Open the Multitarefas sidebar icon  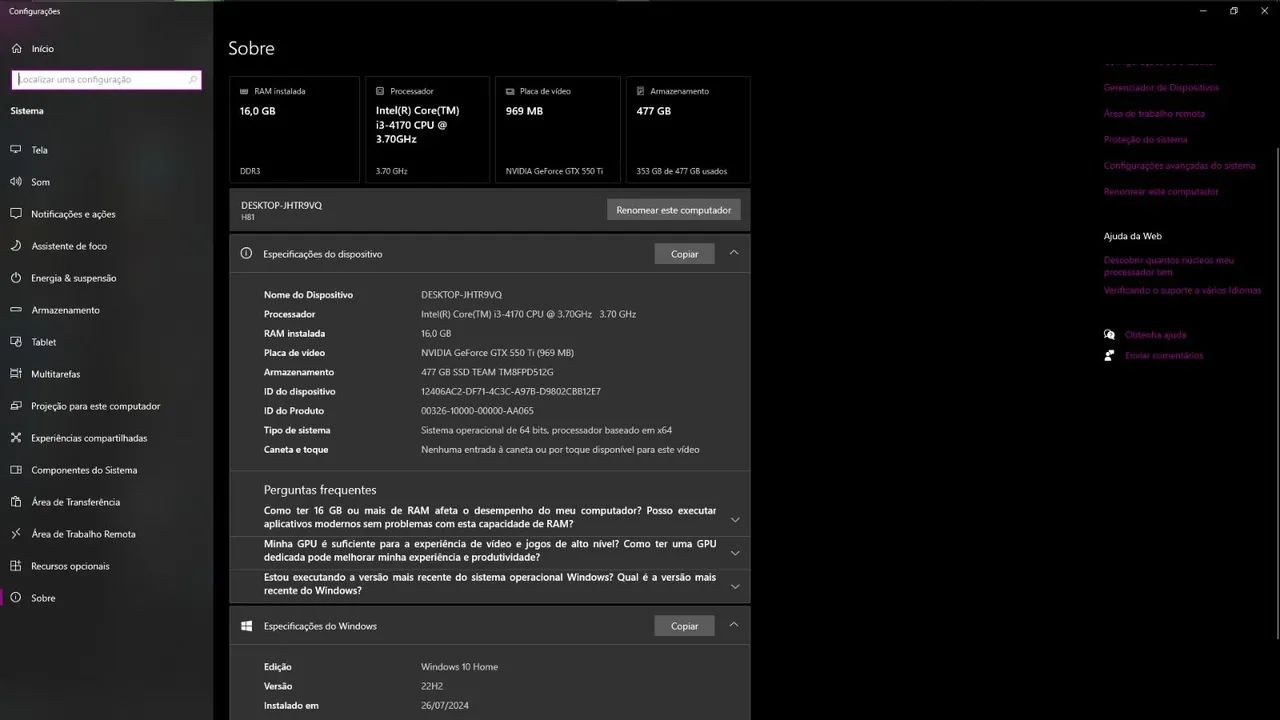point(16,374)
